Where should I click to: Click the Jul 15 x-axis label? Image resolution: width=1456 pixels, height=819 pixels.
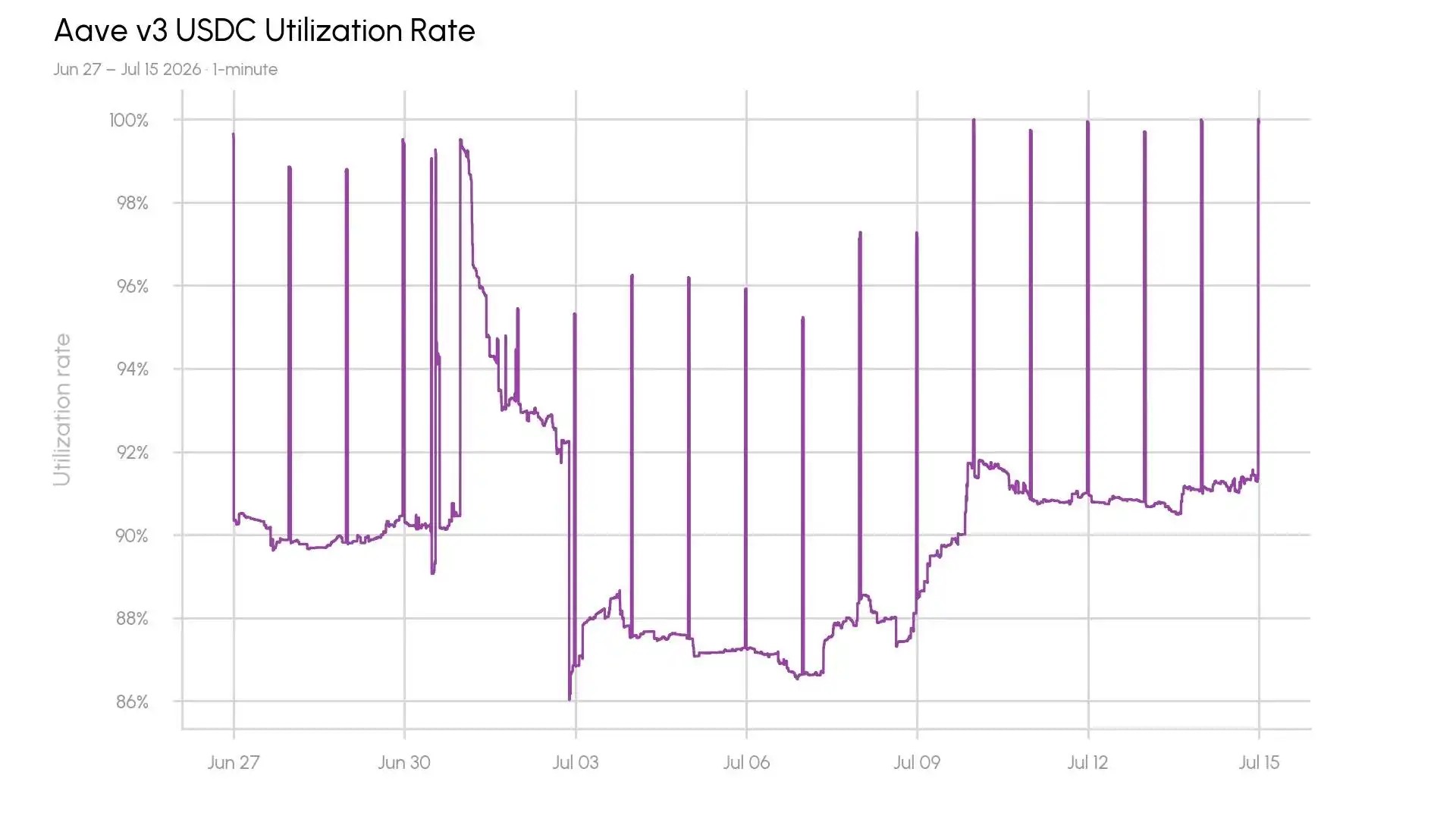pos(1259,762)
